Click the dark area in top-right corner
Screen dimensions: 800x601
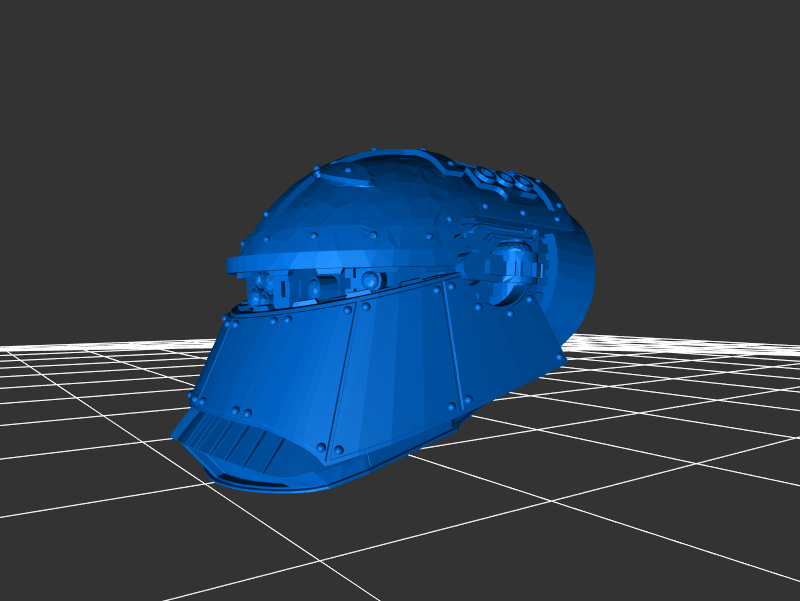coord(760,40)
